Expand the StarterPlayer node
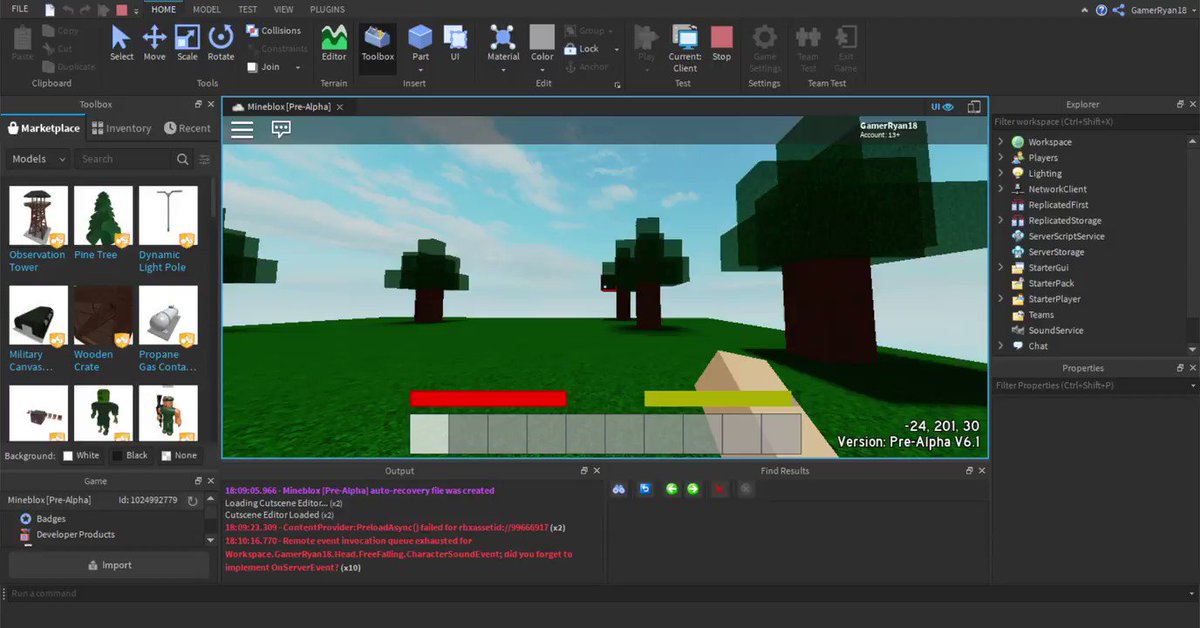1200x628 pixels. click(1001, 299)
